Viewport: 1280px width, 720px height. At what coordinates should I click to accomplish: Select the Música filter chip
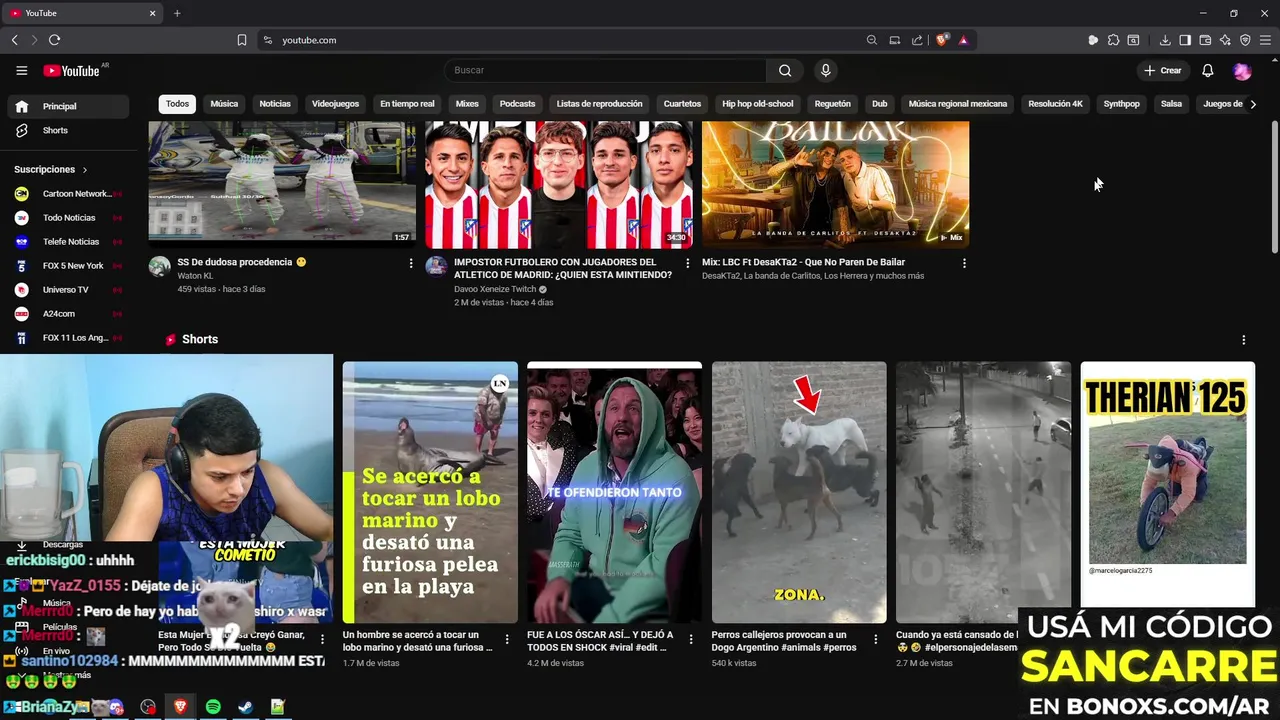[x=224, y=104]
